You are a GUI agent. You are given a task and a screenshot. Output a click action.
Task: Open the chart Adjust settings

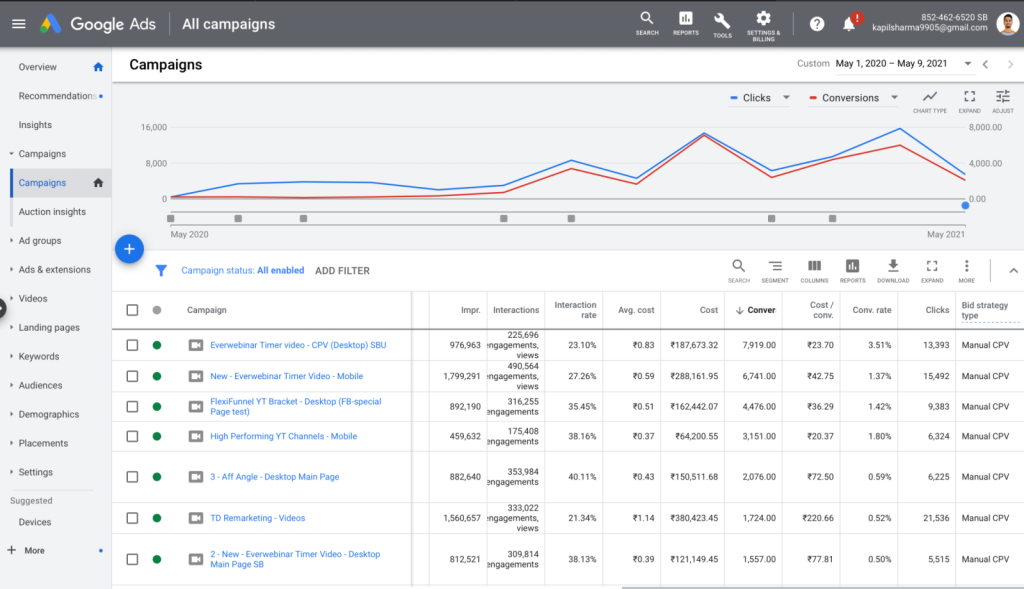click(1002, 101)
